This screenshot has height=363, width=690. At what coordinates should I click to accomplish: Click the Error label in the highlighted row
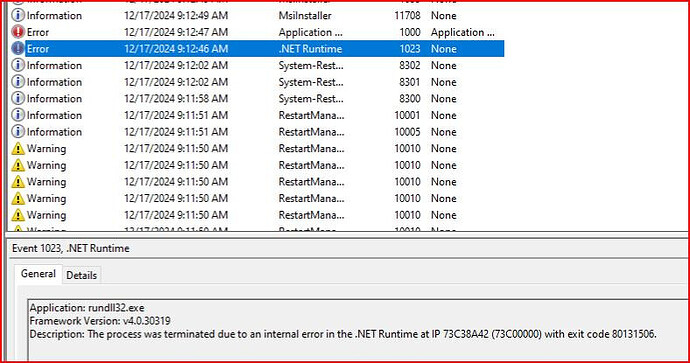pos(38,49)
